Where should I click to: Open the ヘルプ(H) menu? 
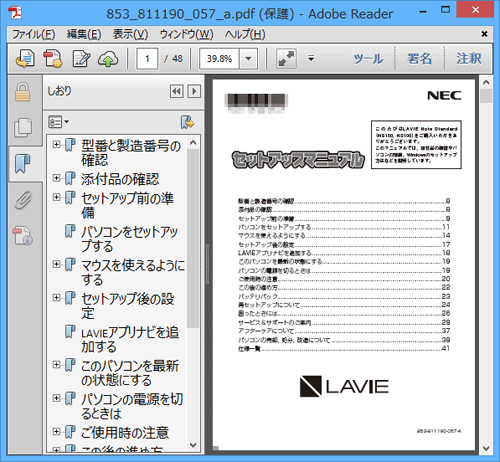245,34
